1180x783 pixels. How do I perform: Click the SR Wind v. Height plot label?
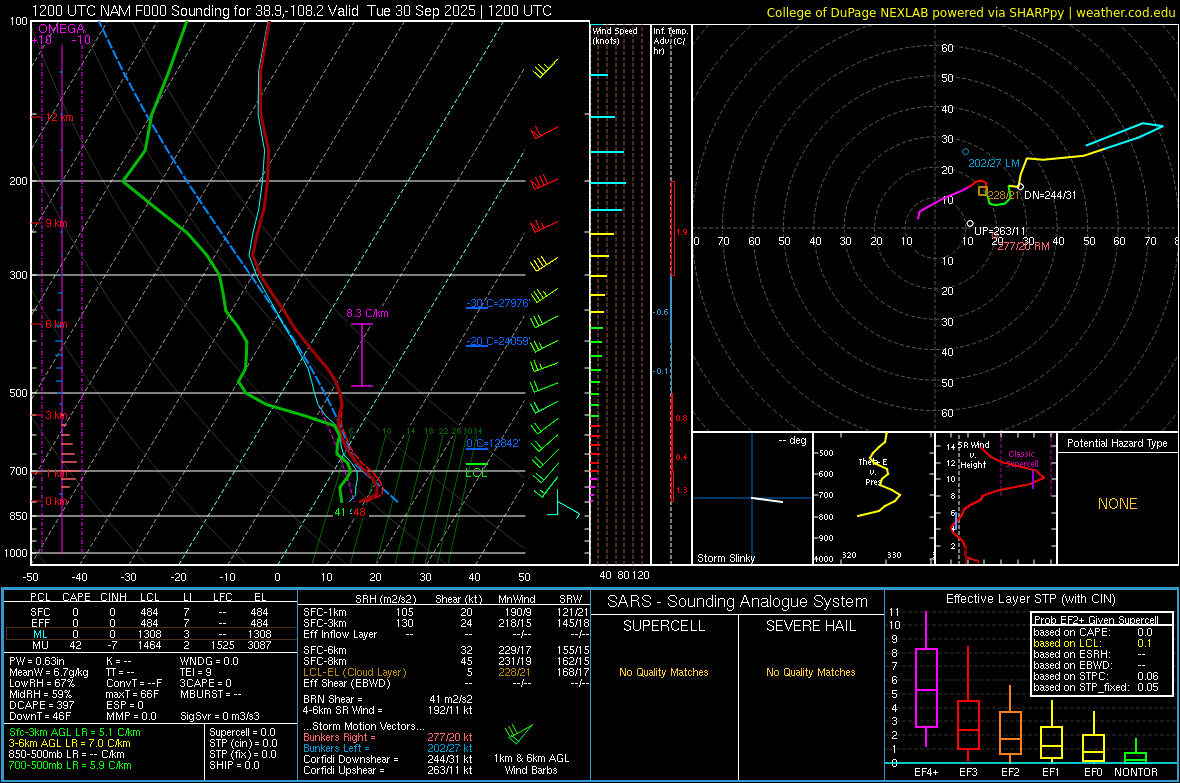pos(973,455)
